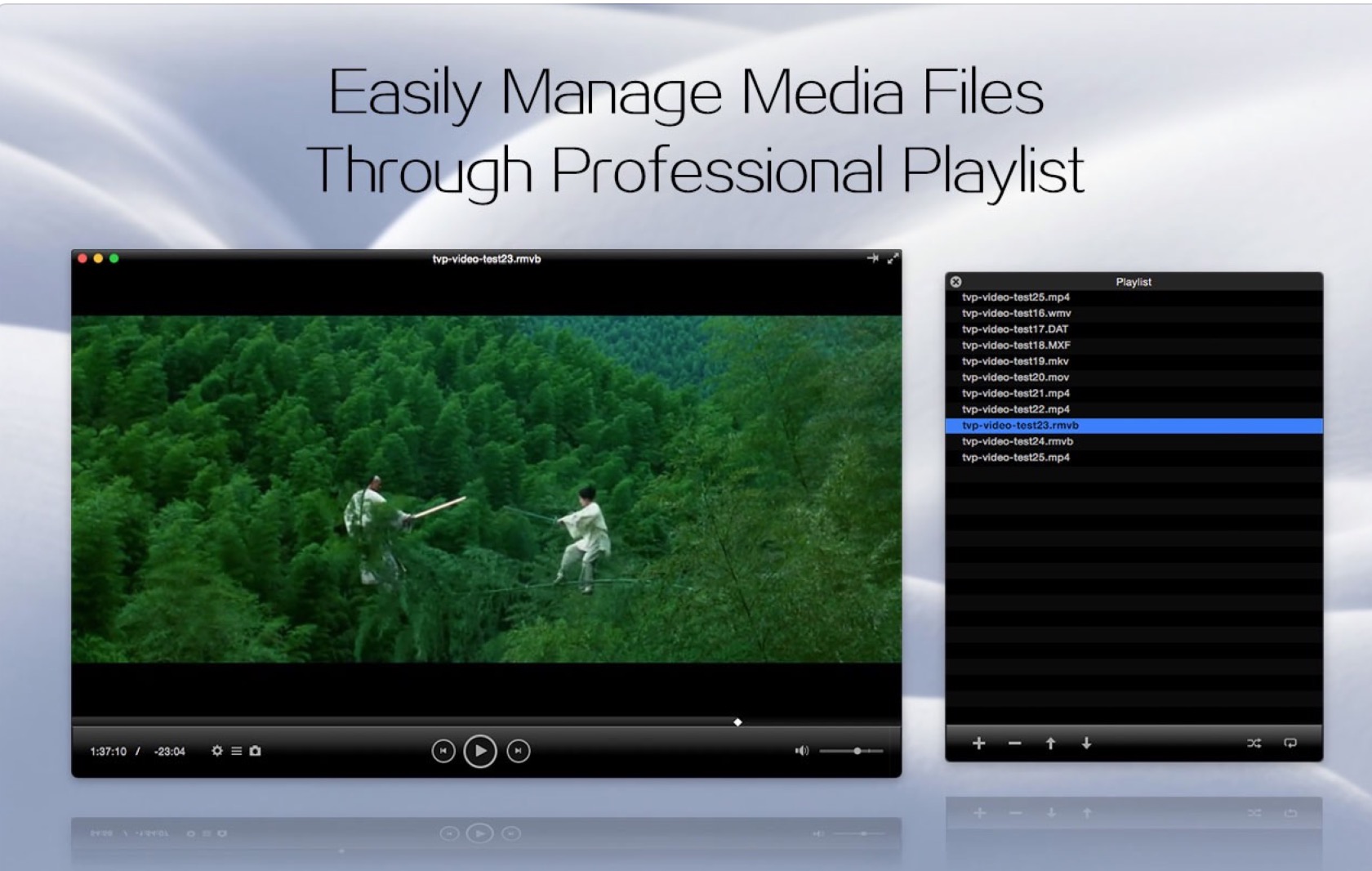Select tvp-video-test25.mp4 below tvp-video-test24.rmvb

1134,458
